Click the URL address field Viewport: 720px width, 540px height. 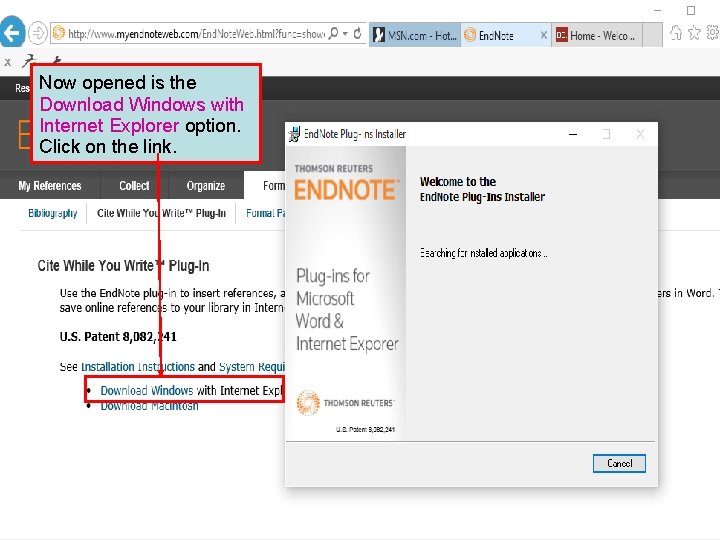196,34
